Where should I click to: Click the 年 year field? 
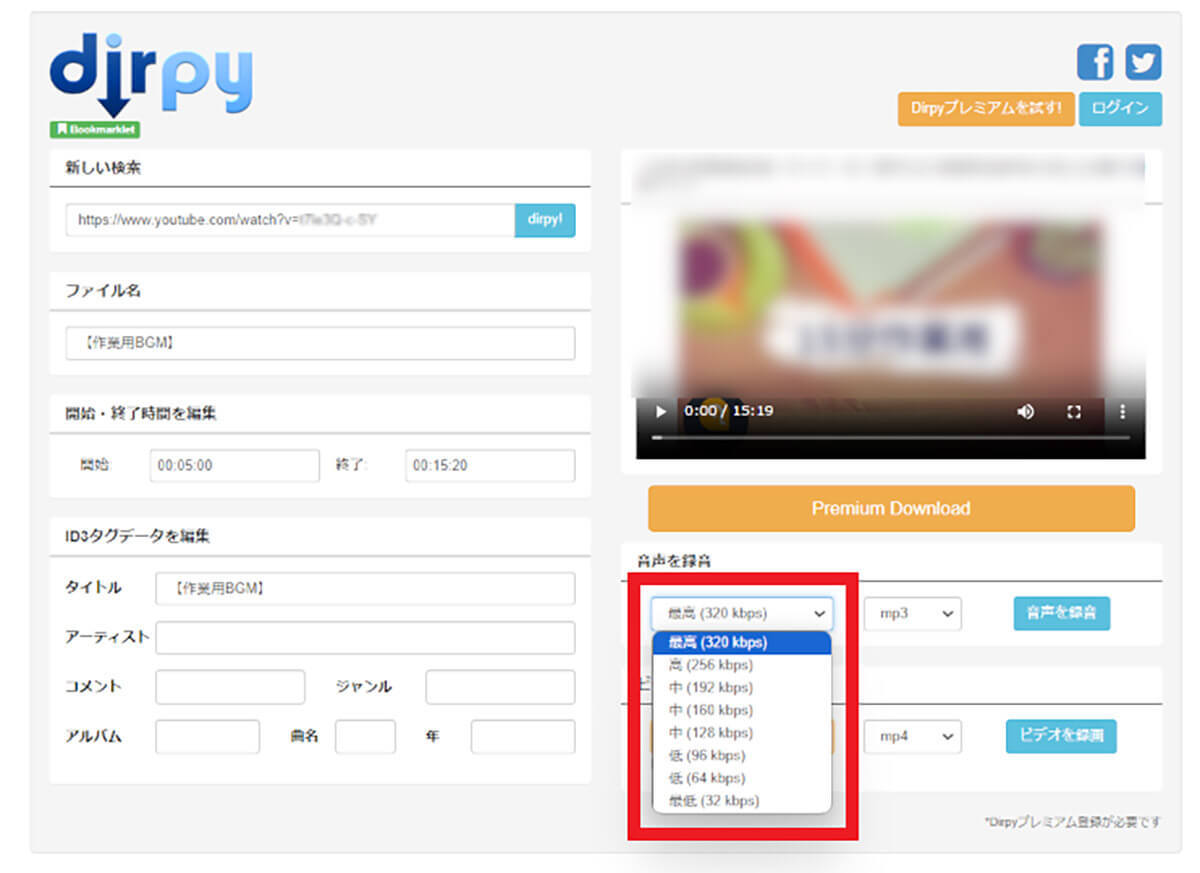coord(523,737)
